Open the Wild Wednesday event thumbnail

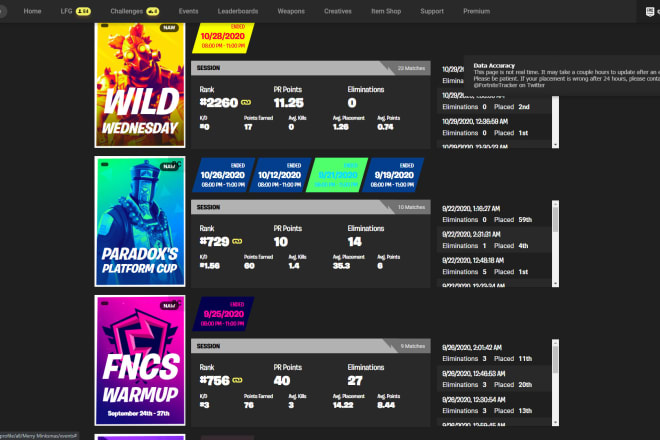click(140, 85)
